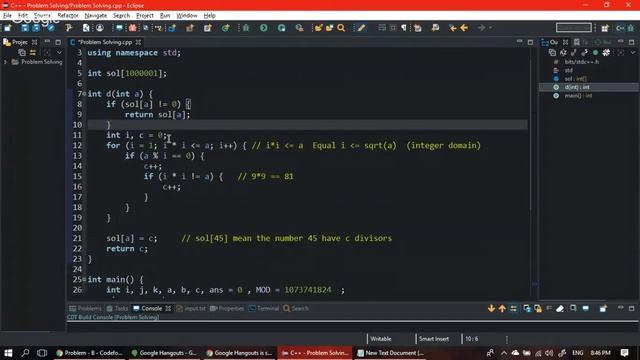Image resolution: width=640 pixels, height=360 pixels.
Task: Select std namespace entry in Outline
Action: click(x=569, y=70)
